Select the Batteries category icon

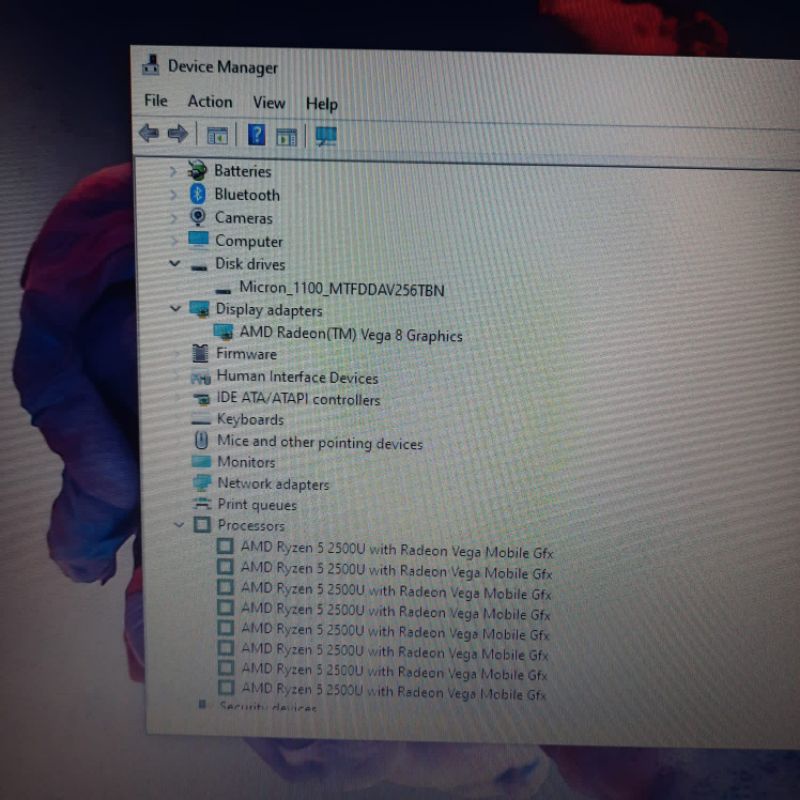[197, 170]
